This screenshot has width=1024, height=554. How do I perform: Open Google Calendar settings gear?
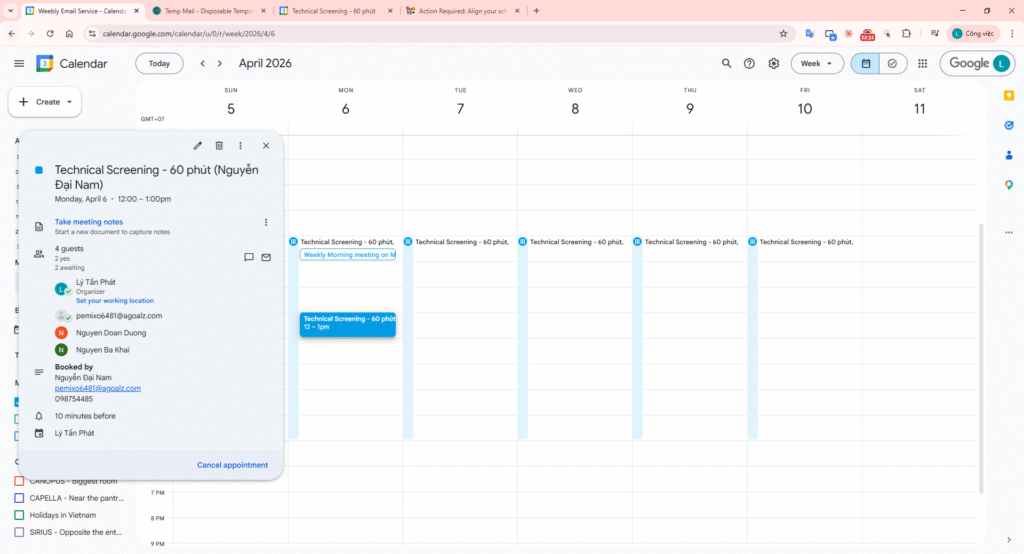pyautogui.click(x=773, y=63)
